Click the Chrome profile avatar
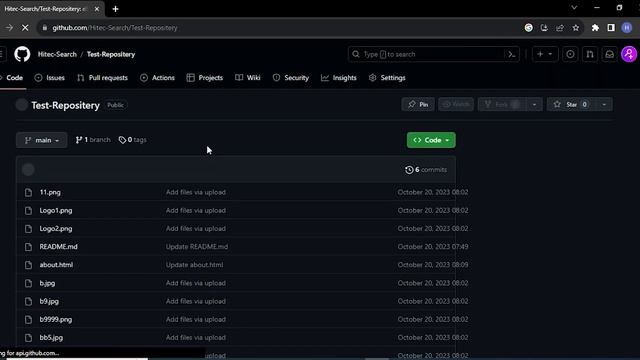Viewport: 640px width, 360px height. tap(627, 28)
